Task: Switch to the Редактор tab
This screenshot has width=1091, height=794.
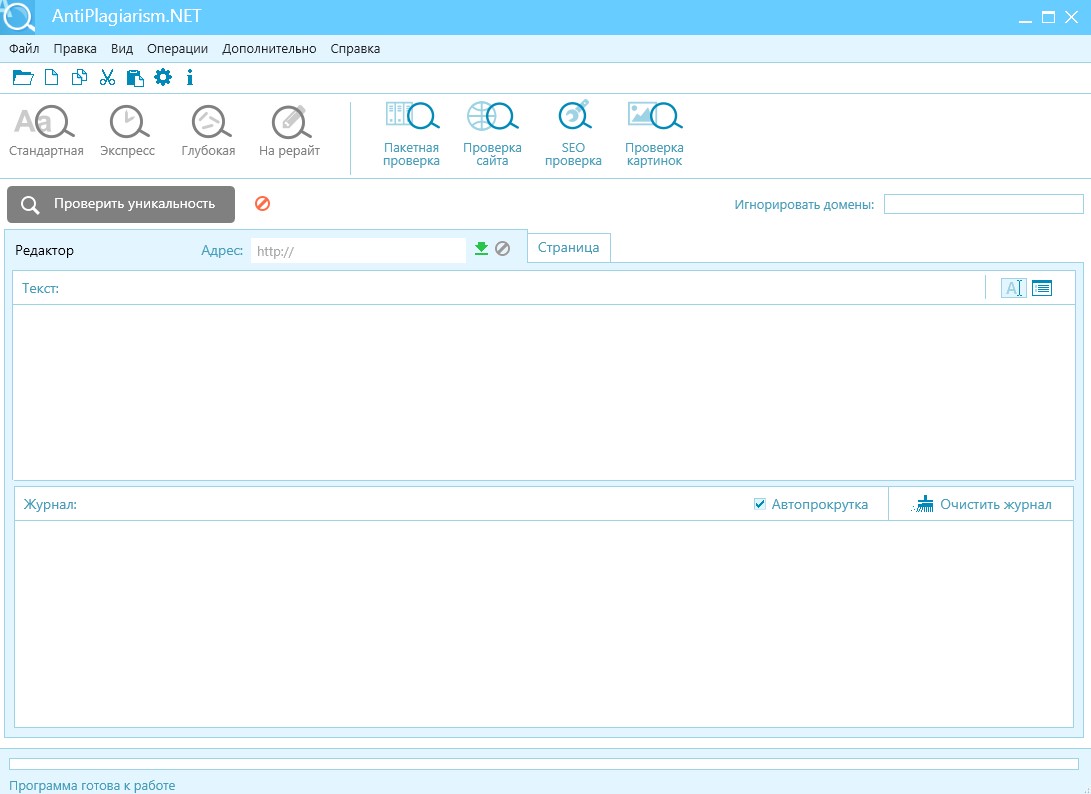Action: point(45,251)
